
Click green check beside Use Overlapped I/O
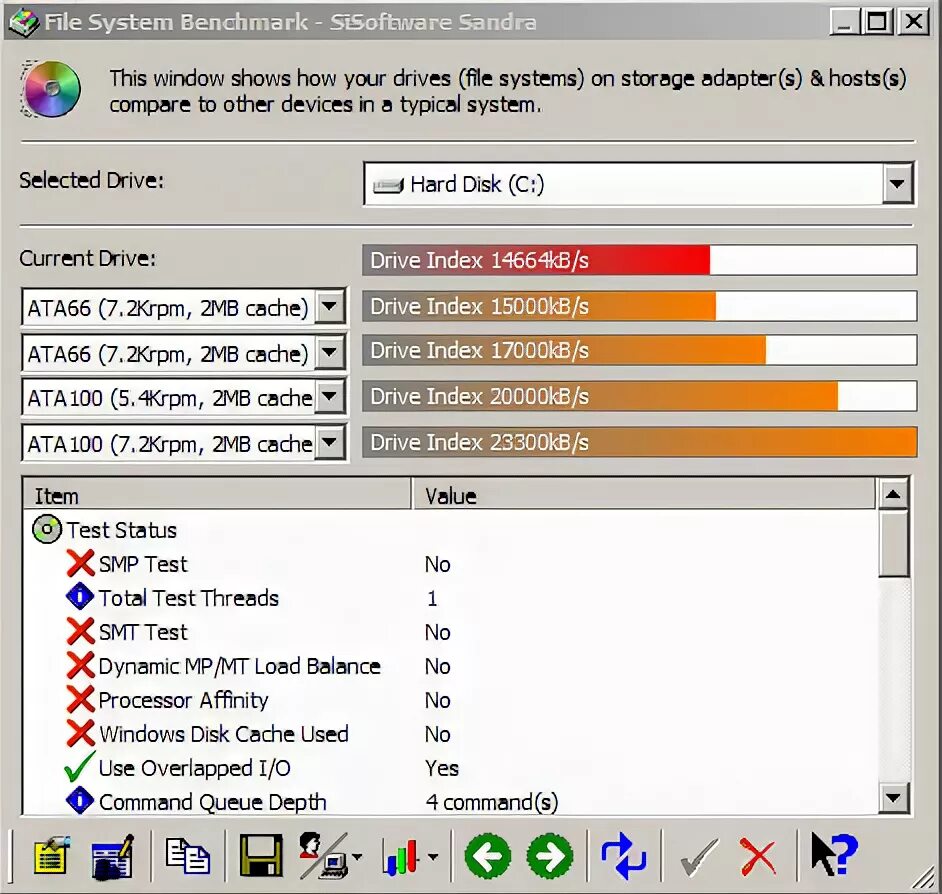(x=79, y=767)
